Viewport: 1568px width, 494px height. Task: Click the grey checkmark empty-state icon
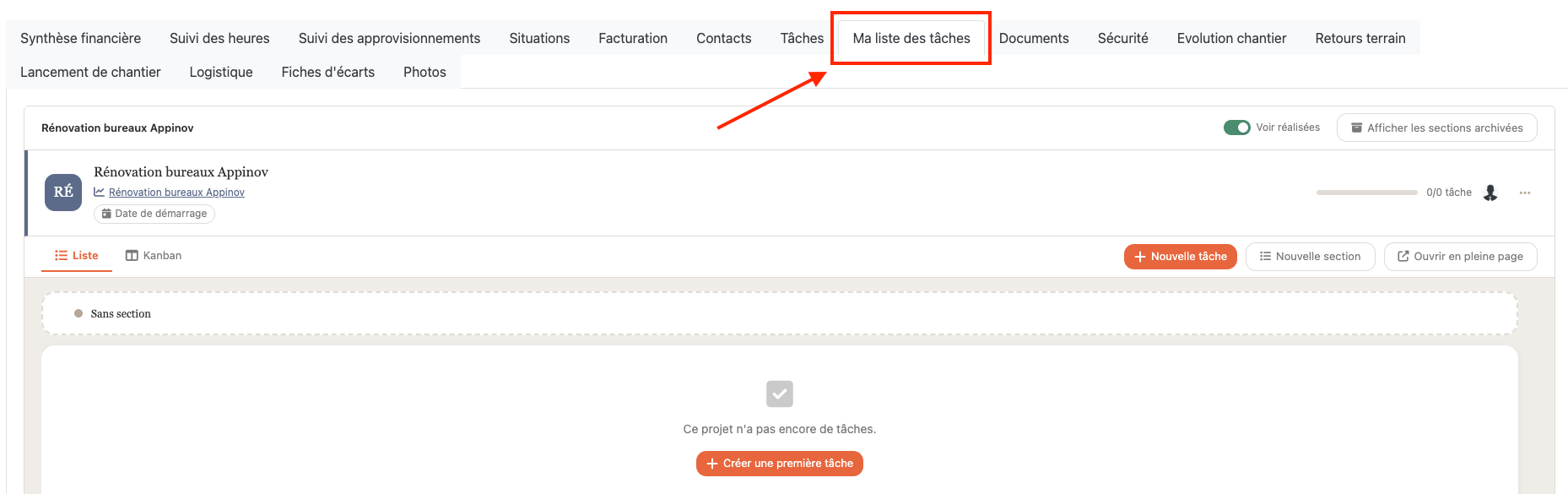(780, 394)
